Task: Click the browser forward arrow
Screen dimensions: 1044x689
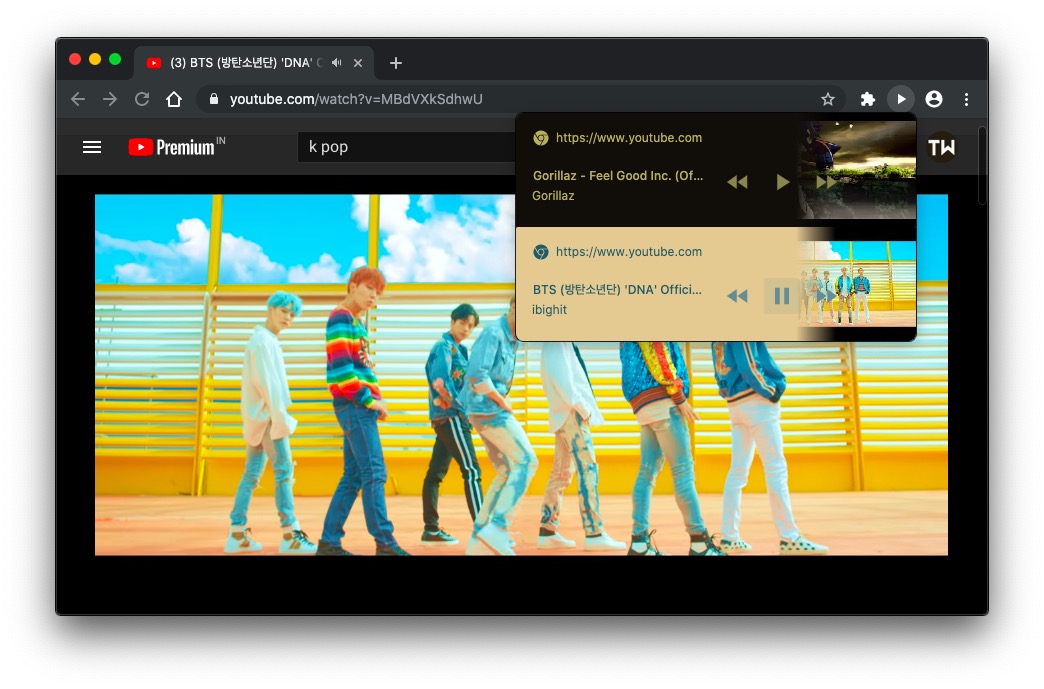Action: (x=110, y=99)
